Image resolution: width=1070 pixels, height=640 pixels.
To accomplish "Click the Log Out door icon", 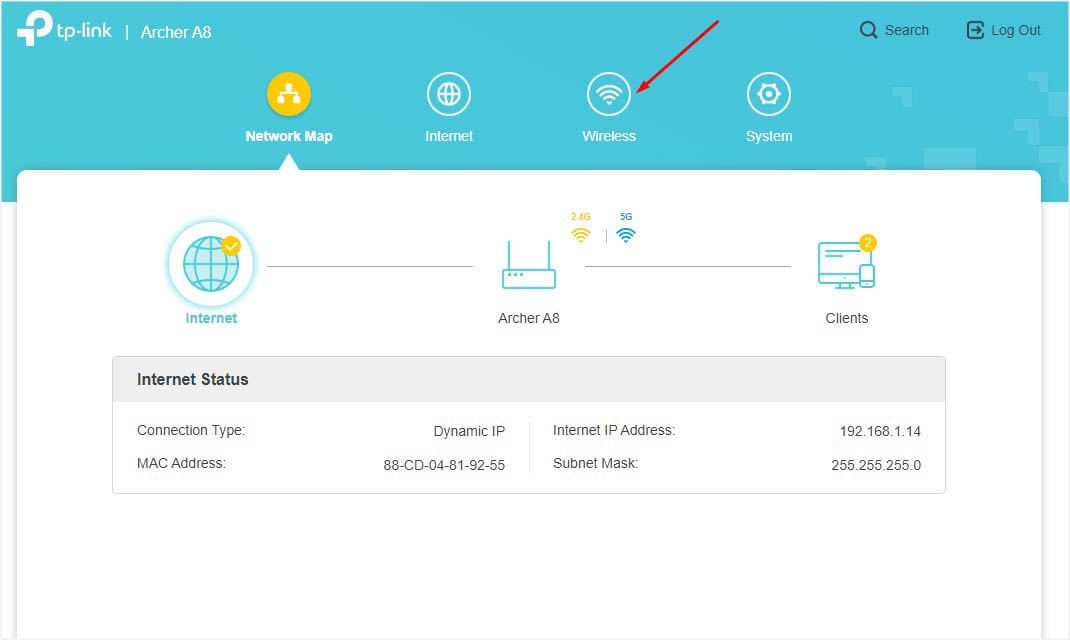I will (975, 30).
